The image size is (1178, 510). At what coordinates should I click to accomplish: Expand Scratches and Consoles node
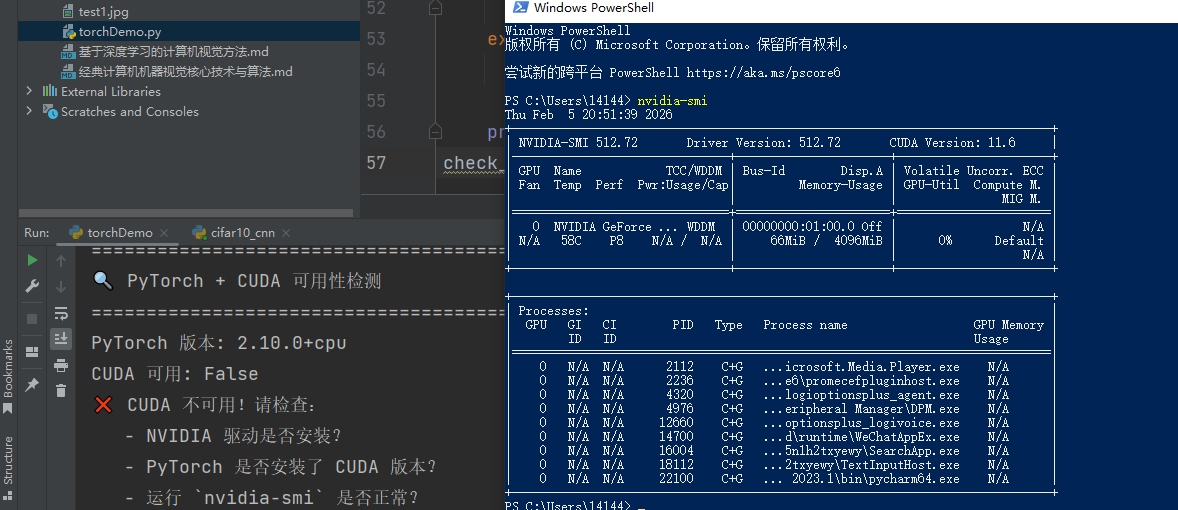click(29, 111)
